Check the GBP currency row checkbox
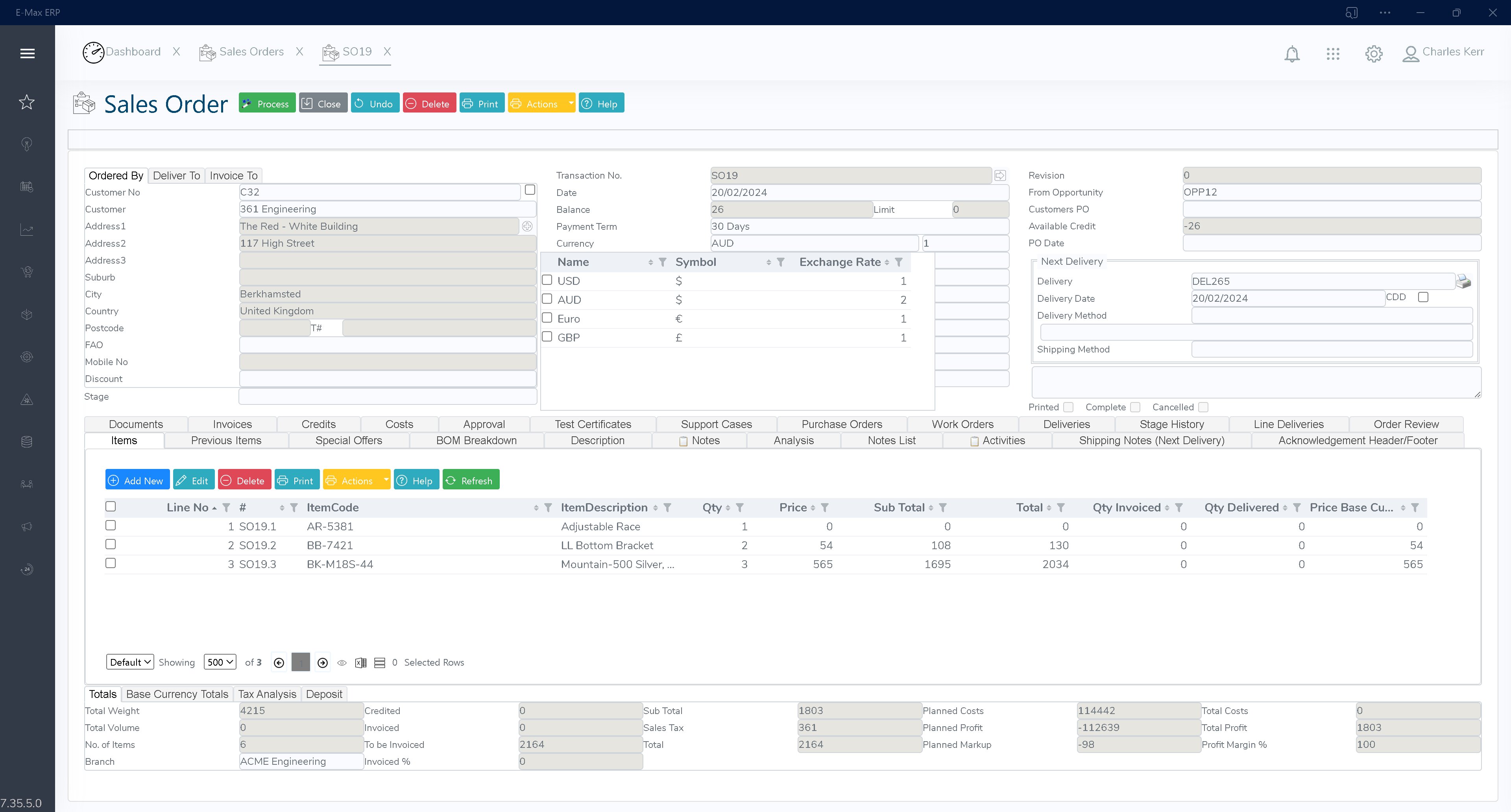The width and height of the screenshot is (1511, 812). click(547, 337)
